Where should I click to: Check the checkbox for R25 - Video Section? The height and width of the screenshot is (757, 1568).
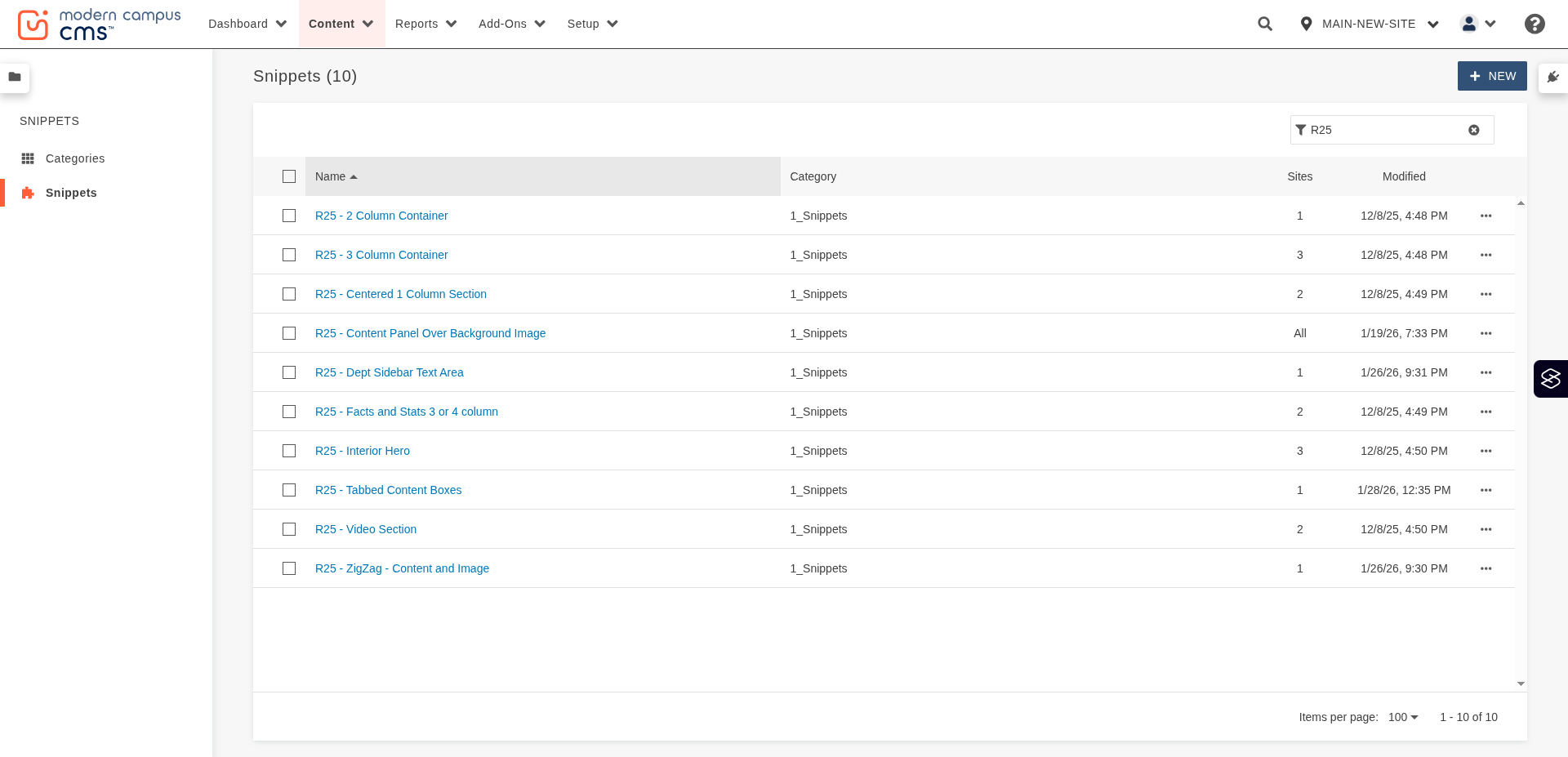click(289, 529)
